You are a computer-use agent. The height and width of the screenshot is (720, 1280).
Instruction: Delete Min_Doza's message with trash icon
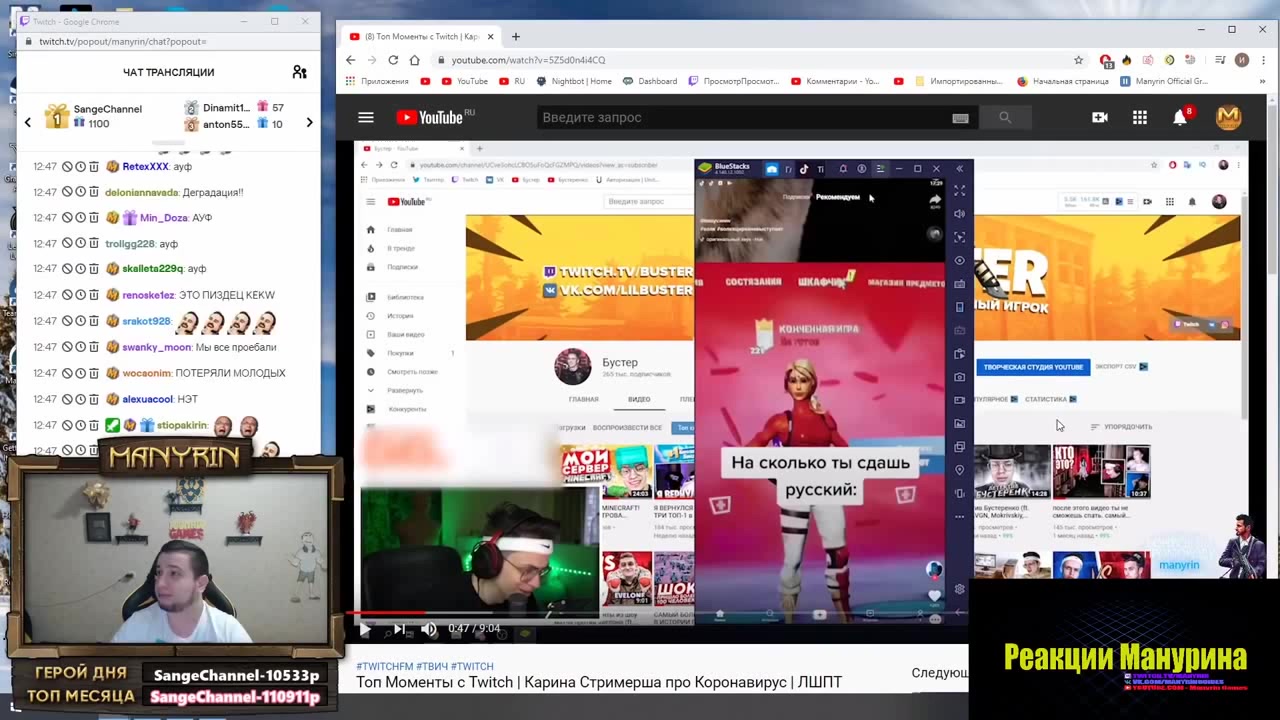[x=94, y=217]
